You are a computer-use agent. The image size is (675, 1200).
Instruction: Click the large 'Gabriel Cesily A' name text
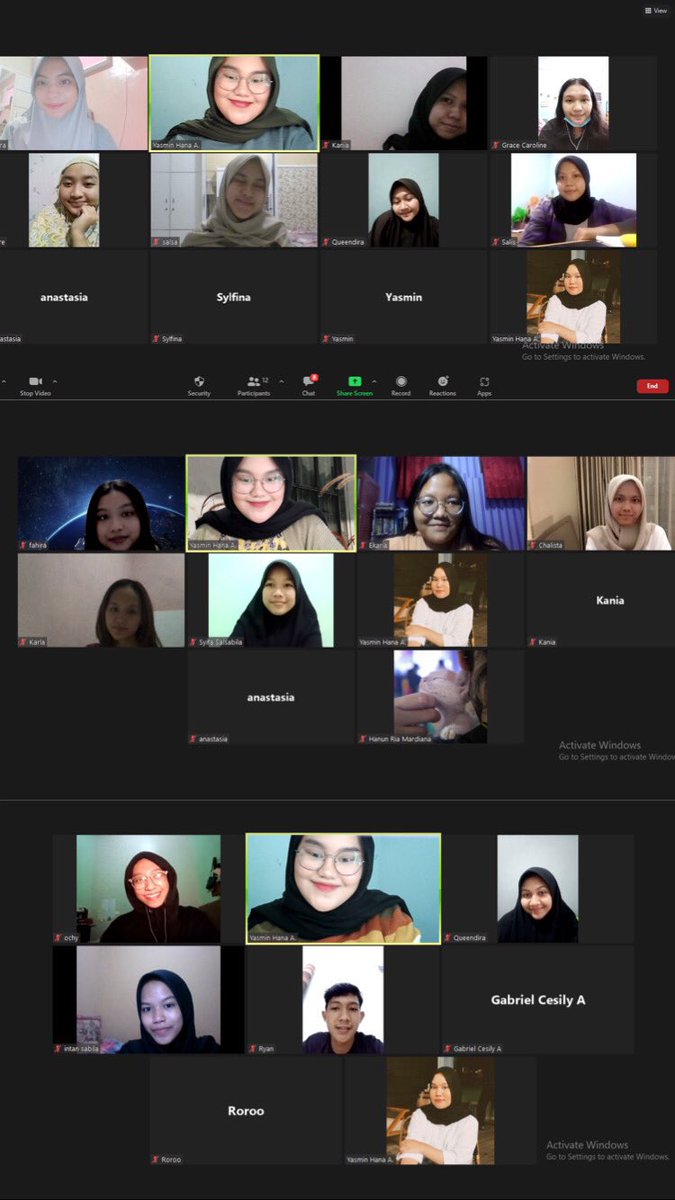pyautogui.click(x=538, y=999)
